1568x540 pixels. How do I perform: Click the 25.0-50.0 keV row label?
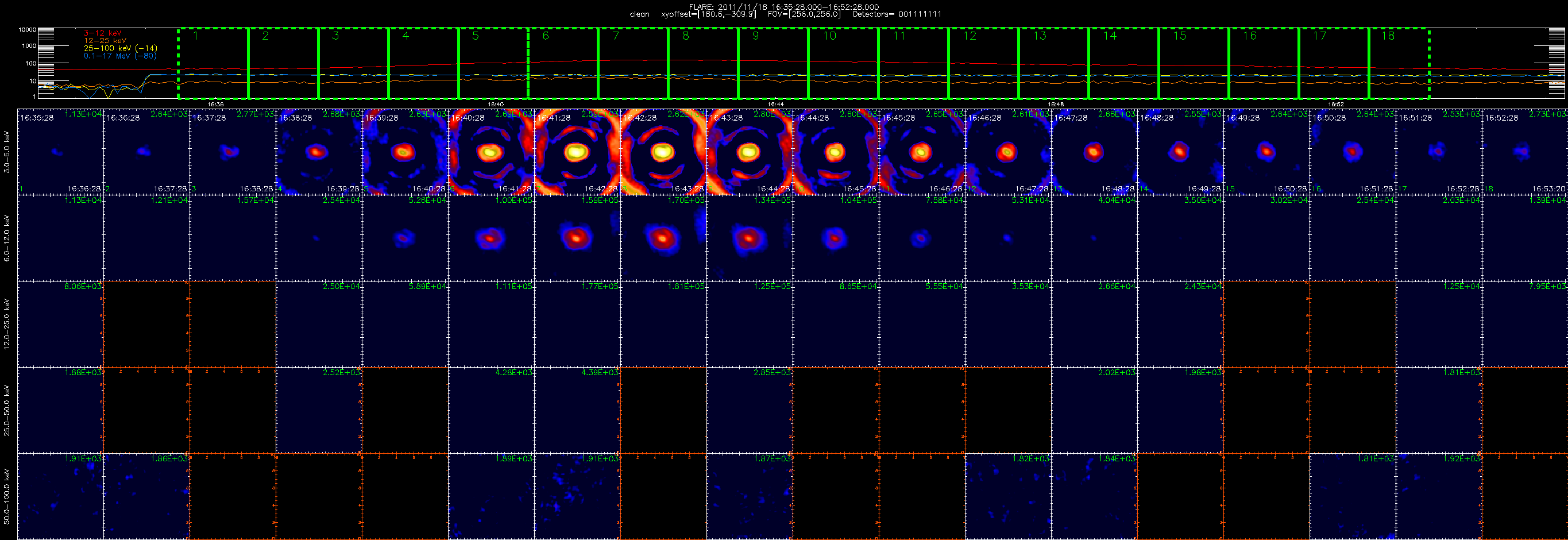coord(7,410)
